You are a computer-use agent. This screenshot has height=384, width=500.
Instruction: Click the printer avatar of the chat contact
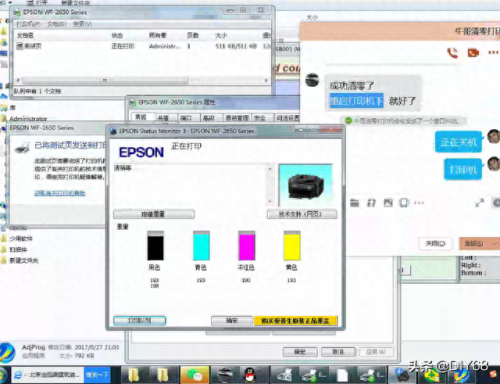tap(312, 80)
